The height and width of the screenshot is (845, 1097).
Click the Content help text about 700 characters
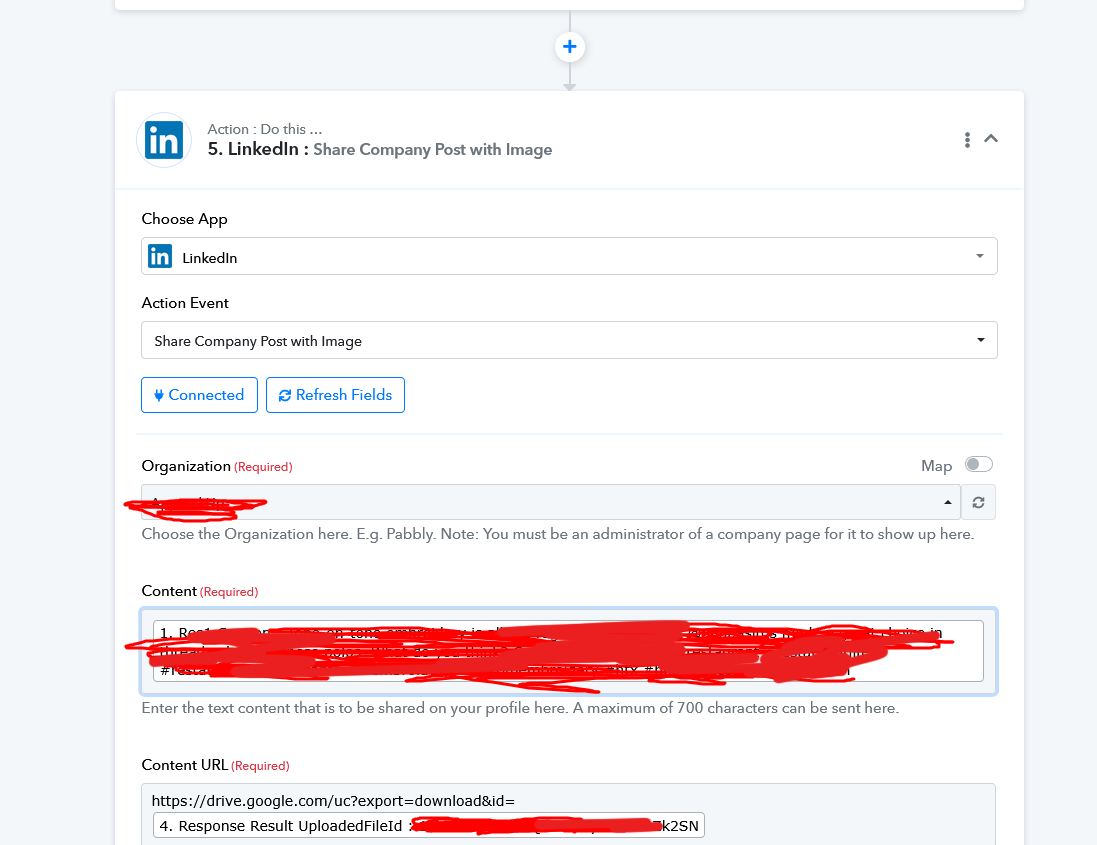(x=520, y=708)
